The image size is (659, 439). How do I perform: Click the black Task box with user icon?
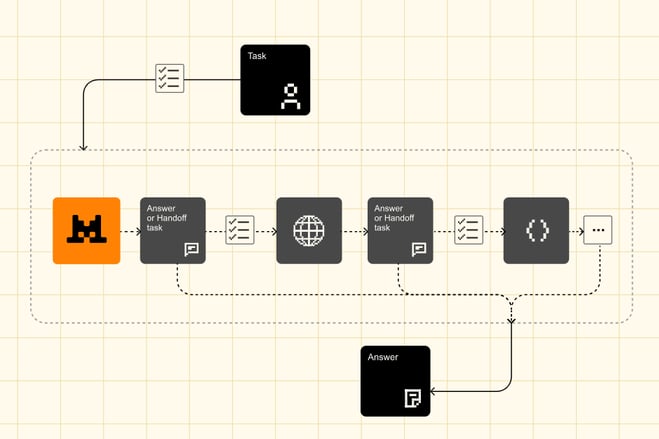pos(275,80)
